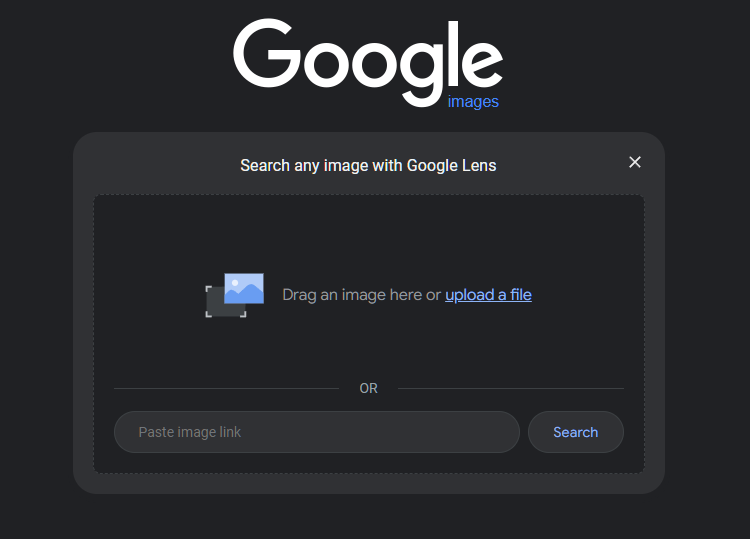Click the 'OR' separator label
The image size is (750, 539).
pos(368,388)
